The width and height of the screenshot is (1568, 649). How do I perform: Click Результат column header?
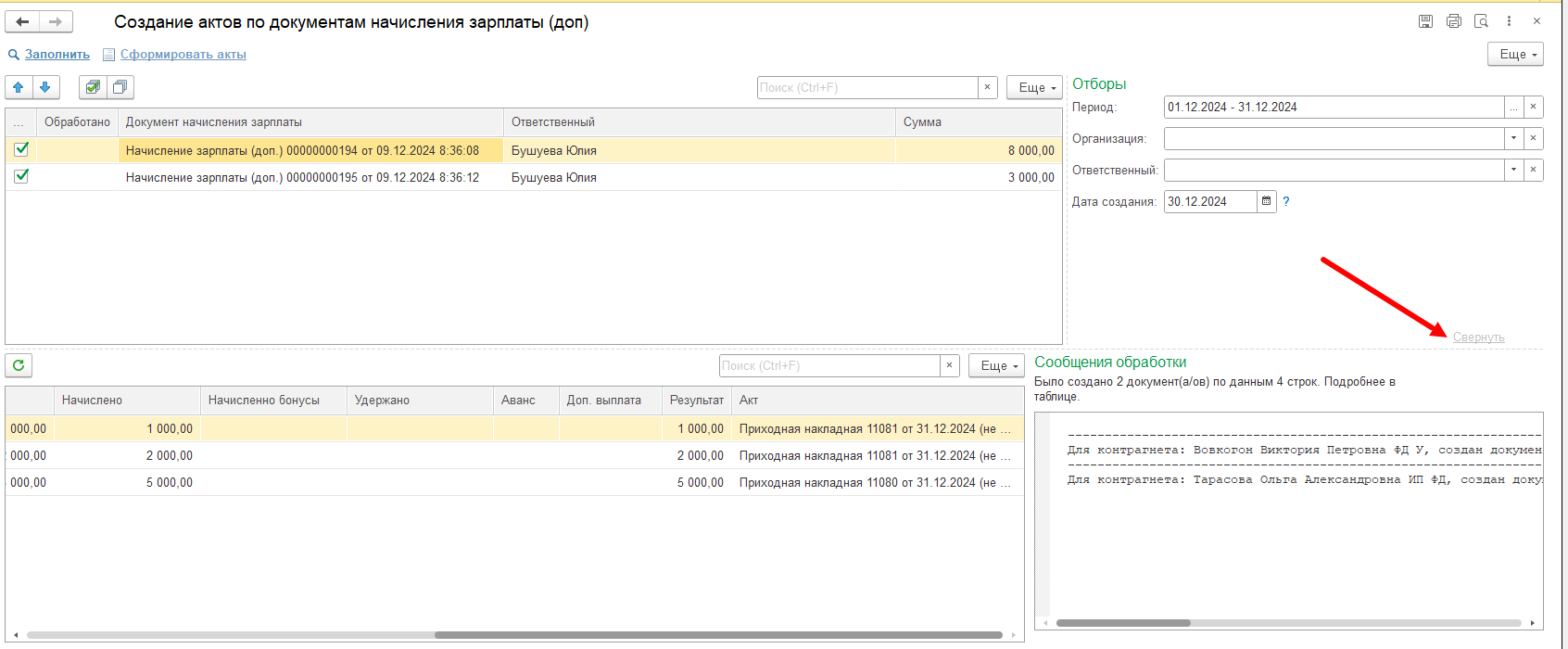point(697,401)
